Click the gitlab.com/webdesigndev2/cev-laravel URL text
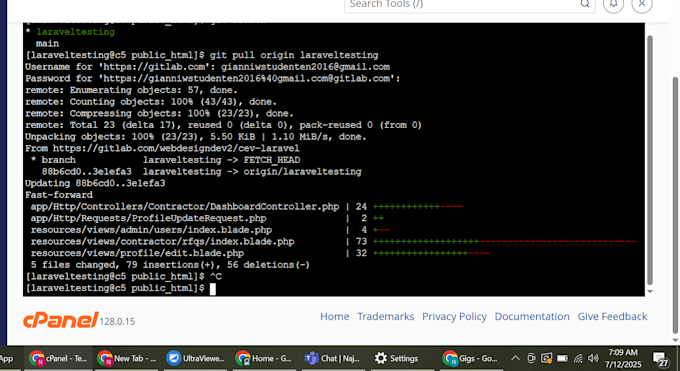The image size is (680, 371). [176, 148]
